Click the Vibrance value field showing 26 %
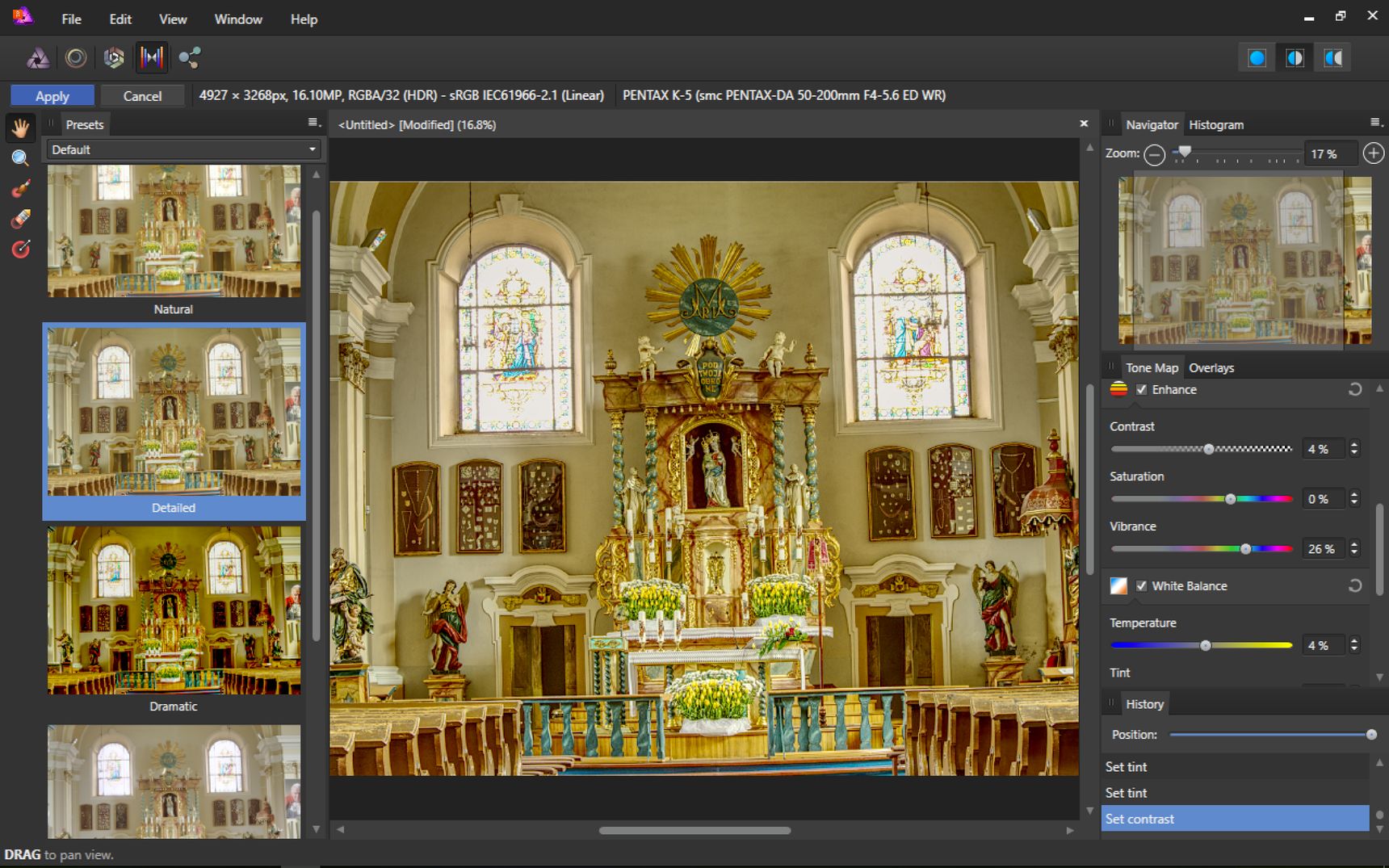Screen dimensions: 1389x868 click(1324, 549)
